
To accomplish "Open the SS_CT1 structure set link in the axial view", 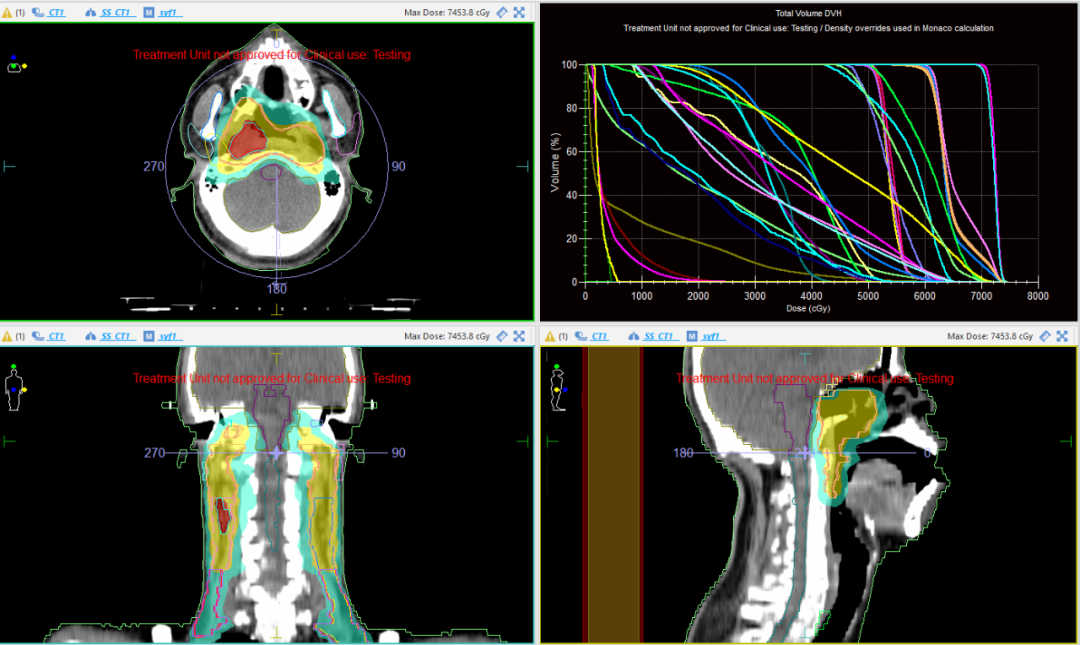I will tap(115, 13).
